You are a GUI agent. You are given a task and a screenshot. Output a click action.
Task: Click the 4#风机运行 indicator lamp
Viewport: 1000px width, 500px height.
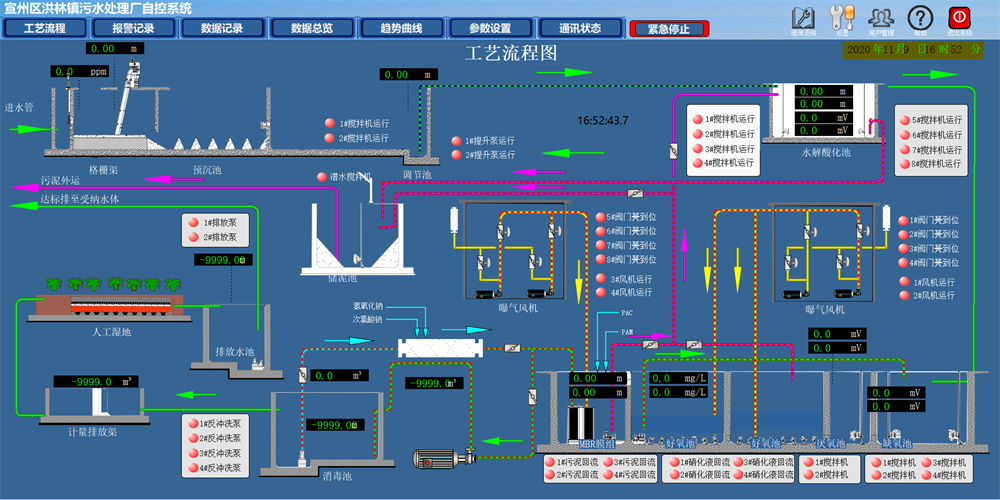click(x=600, y=292)
